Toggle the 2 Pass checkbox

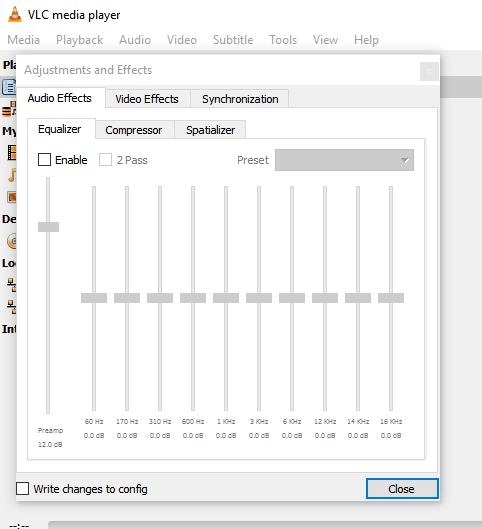[x=105, y=160]
